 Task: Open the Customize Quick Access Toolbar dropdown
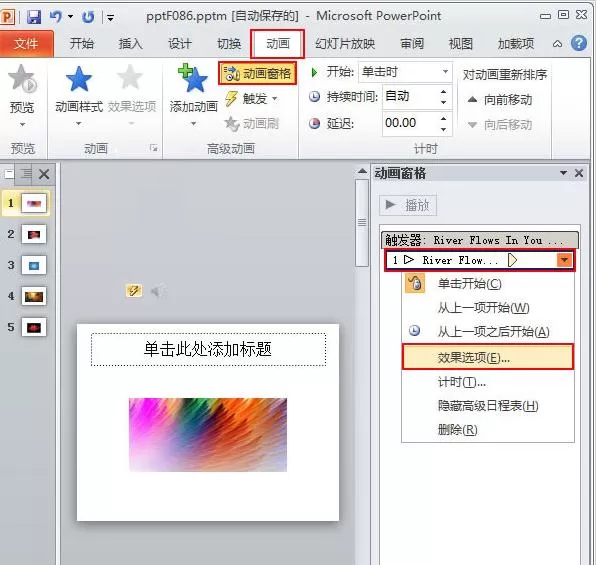point(110,17)
